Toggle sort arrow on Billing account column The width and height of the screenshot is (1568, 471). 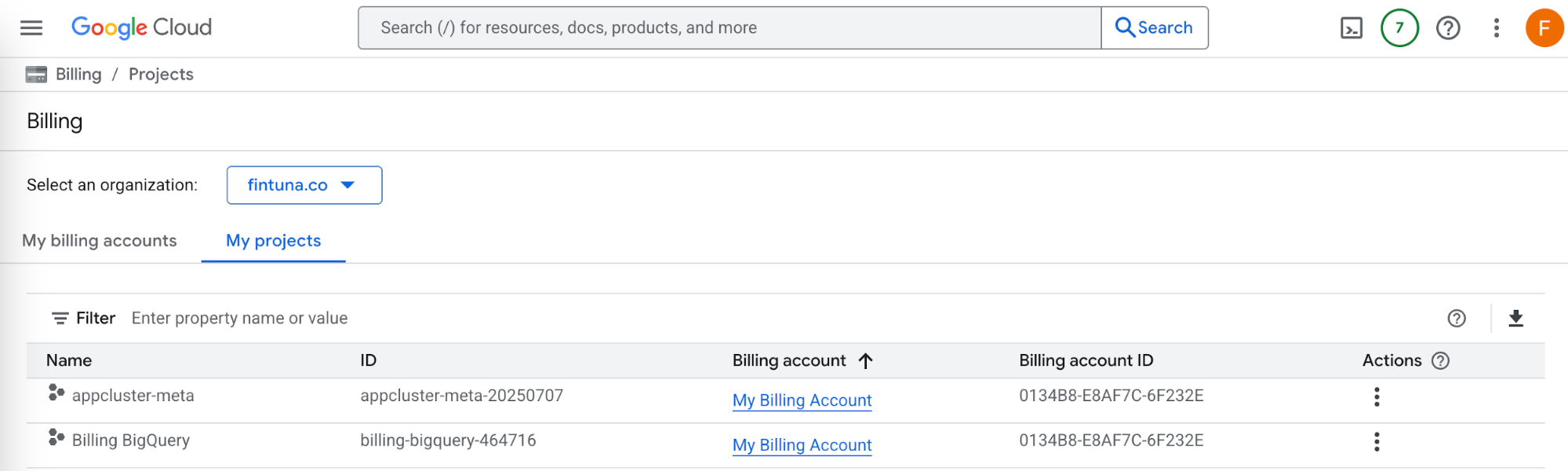point(866,360)
